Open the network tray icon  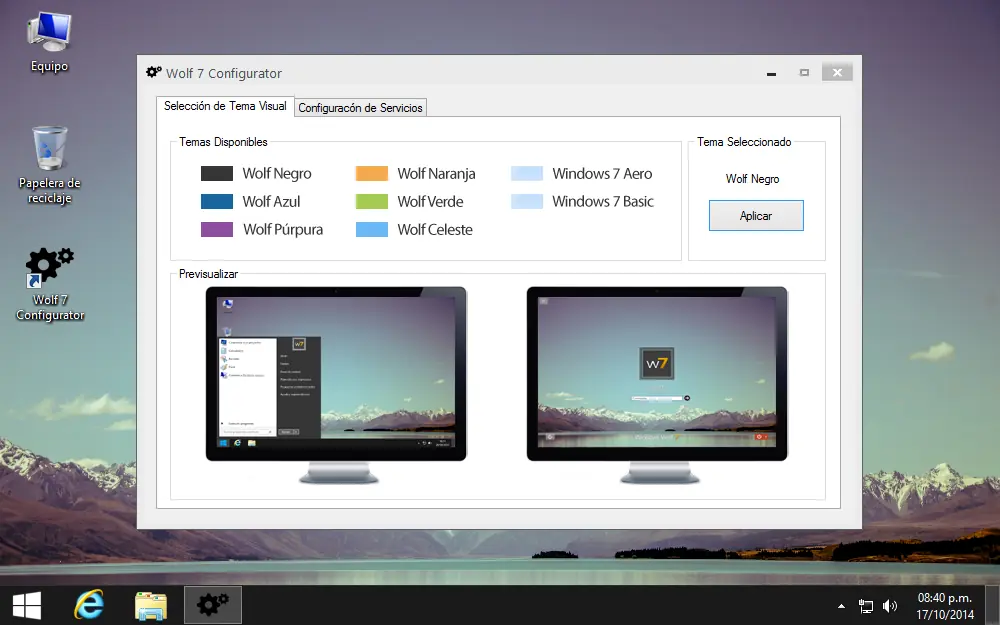(865, 606)
